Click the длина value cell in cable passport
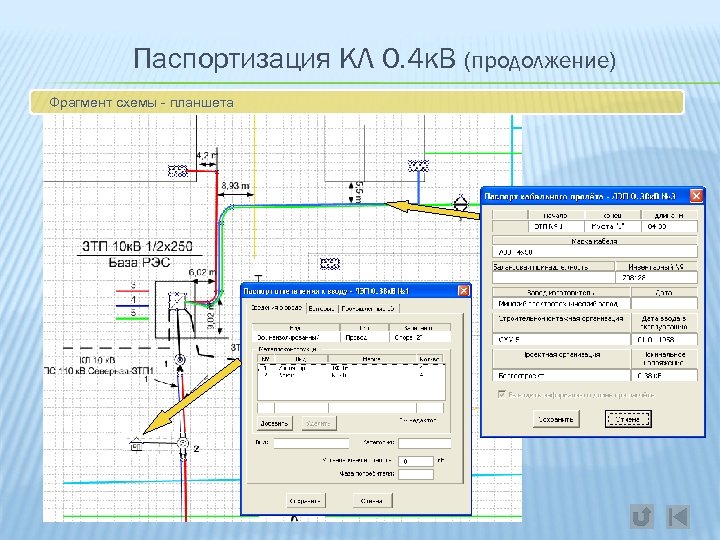The width and height of the screenshot is (720, 540). (669, 226)
